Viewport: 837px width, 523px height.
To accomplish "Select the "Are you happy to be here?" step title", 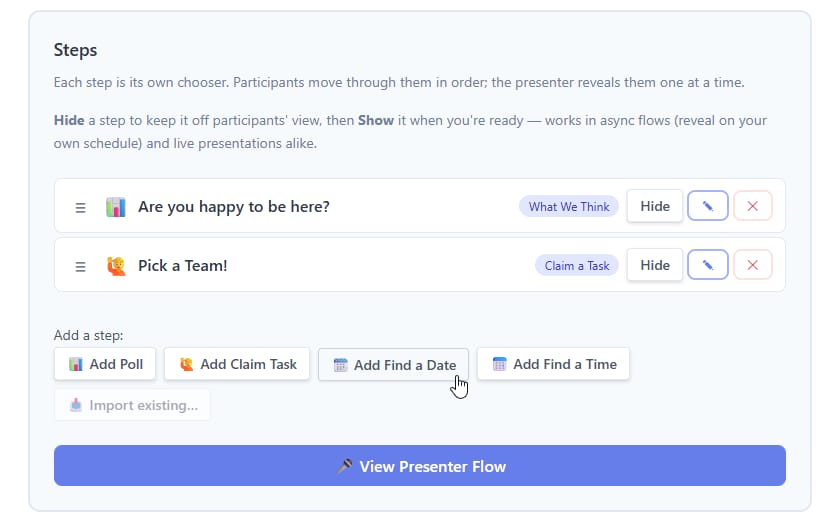I will point(234,207).
